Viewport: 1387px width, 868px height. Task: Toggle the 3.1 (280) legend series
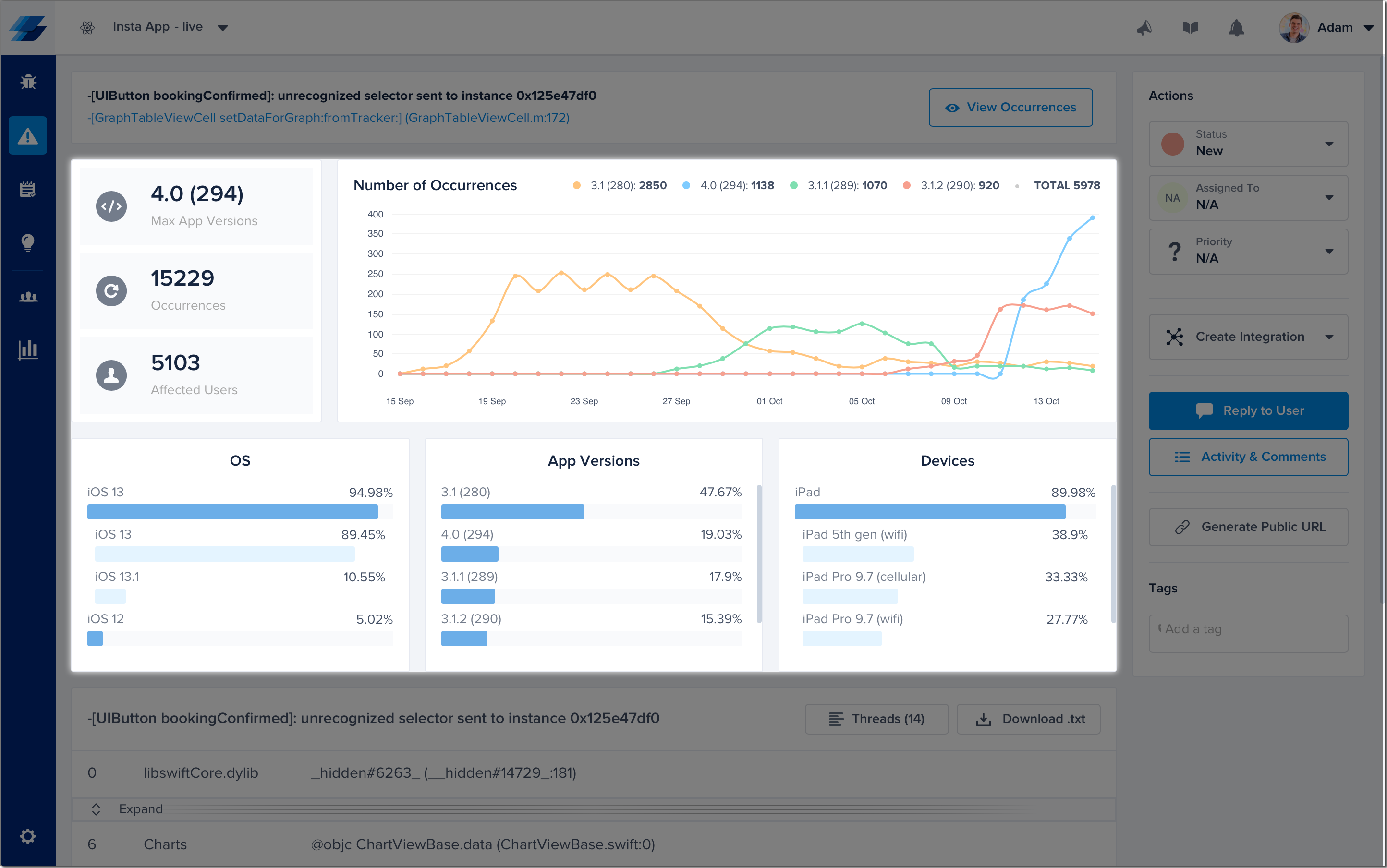tap(621, 185)
